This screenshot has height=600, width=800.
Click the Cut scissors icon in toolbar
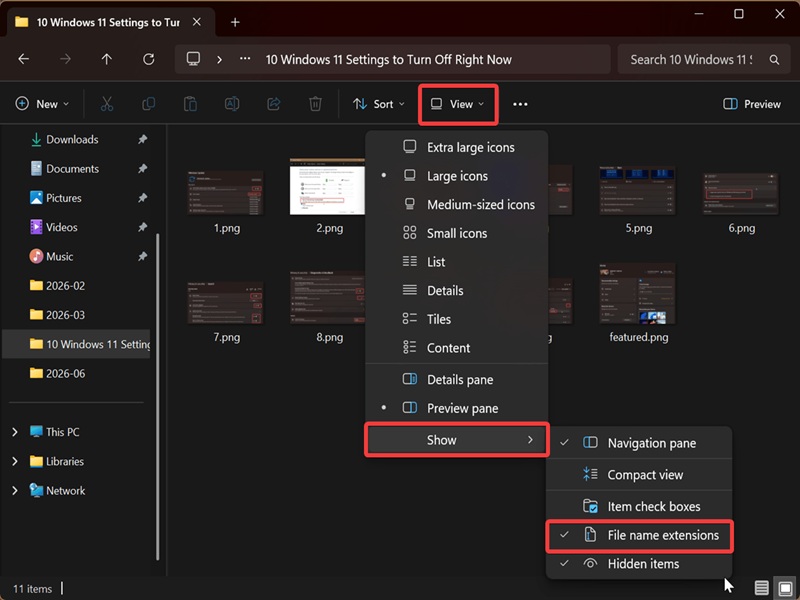[107, 104]
